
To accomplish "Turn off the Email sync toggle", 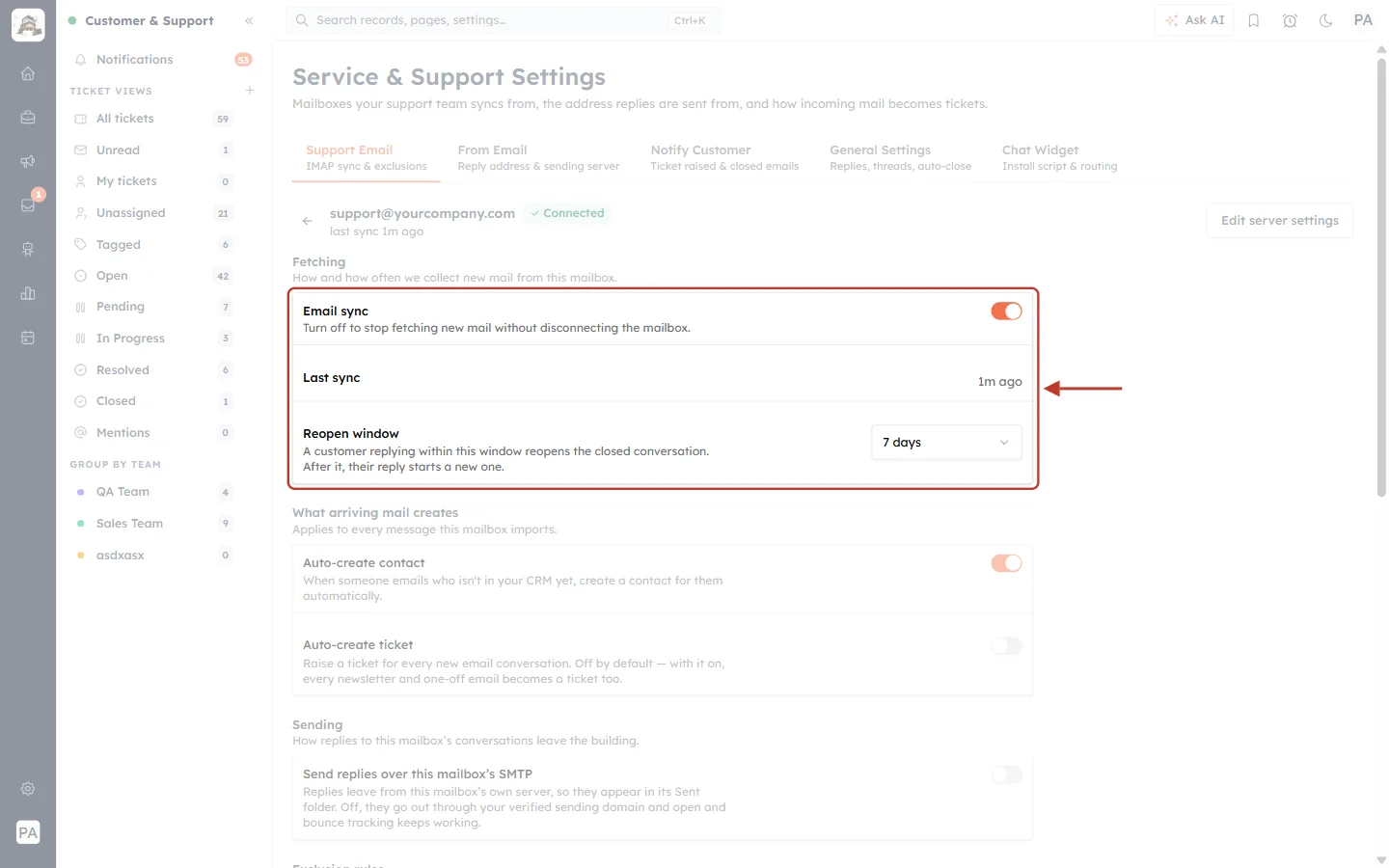I will [x=1006, y=311].
